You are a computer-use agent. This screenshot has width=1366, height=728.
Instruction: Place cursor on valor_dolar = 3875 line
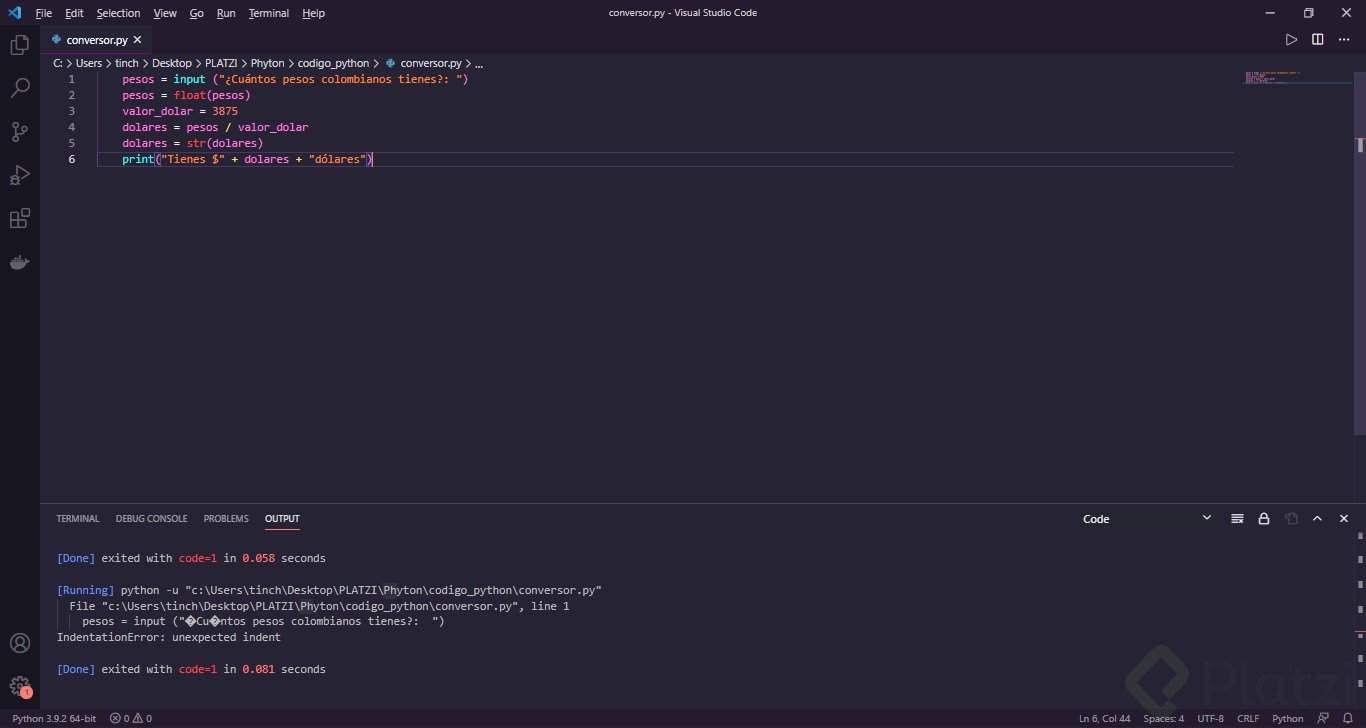tap(180, 111)
